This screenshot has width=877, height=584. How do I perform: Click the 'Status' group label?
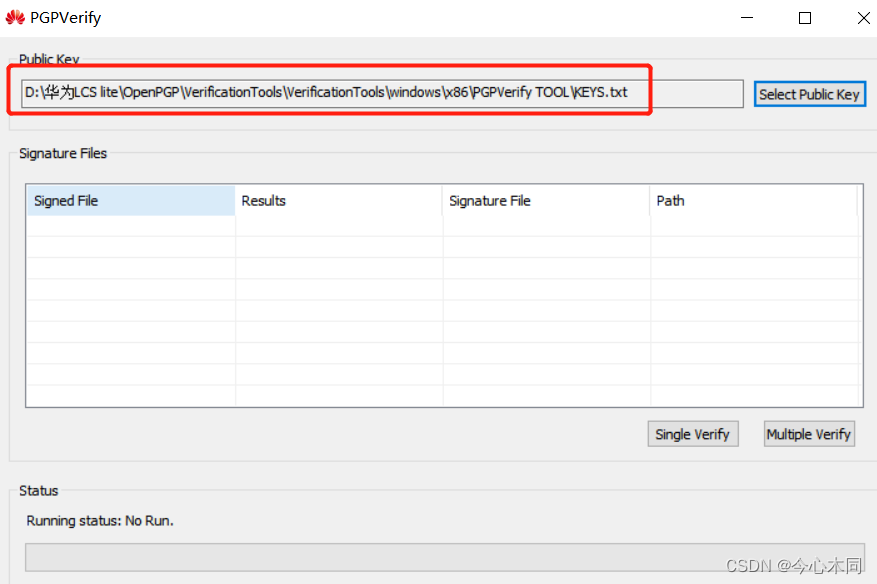coord(39,491)
